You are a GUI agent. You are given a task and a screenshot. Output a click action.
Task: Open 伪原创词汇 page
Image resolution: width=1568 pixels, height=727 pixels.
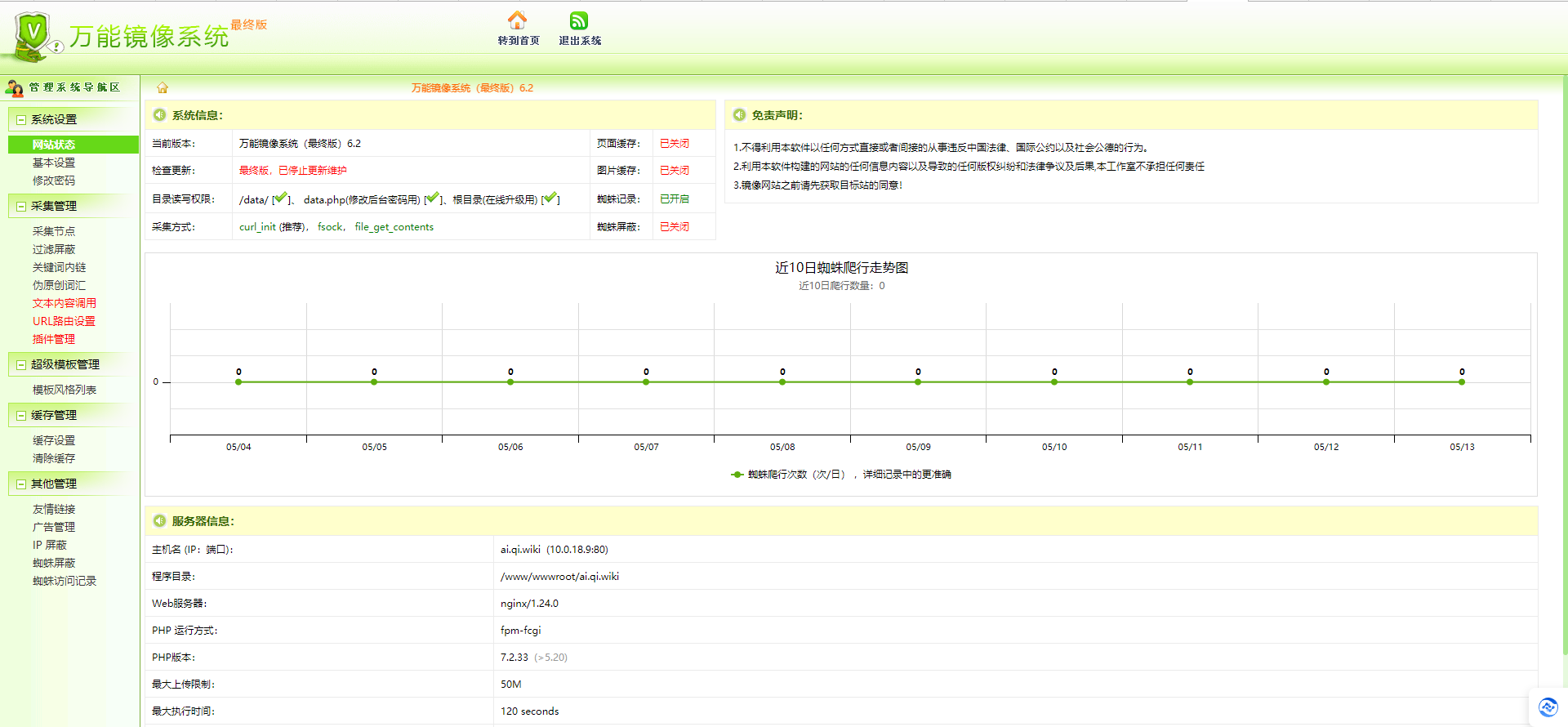(x=59, y=285)
